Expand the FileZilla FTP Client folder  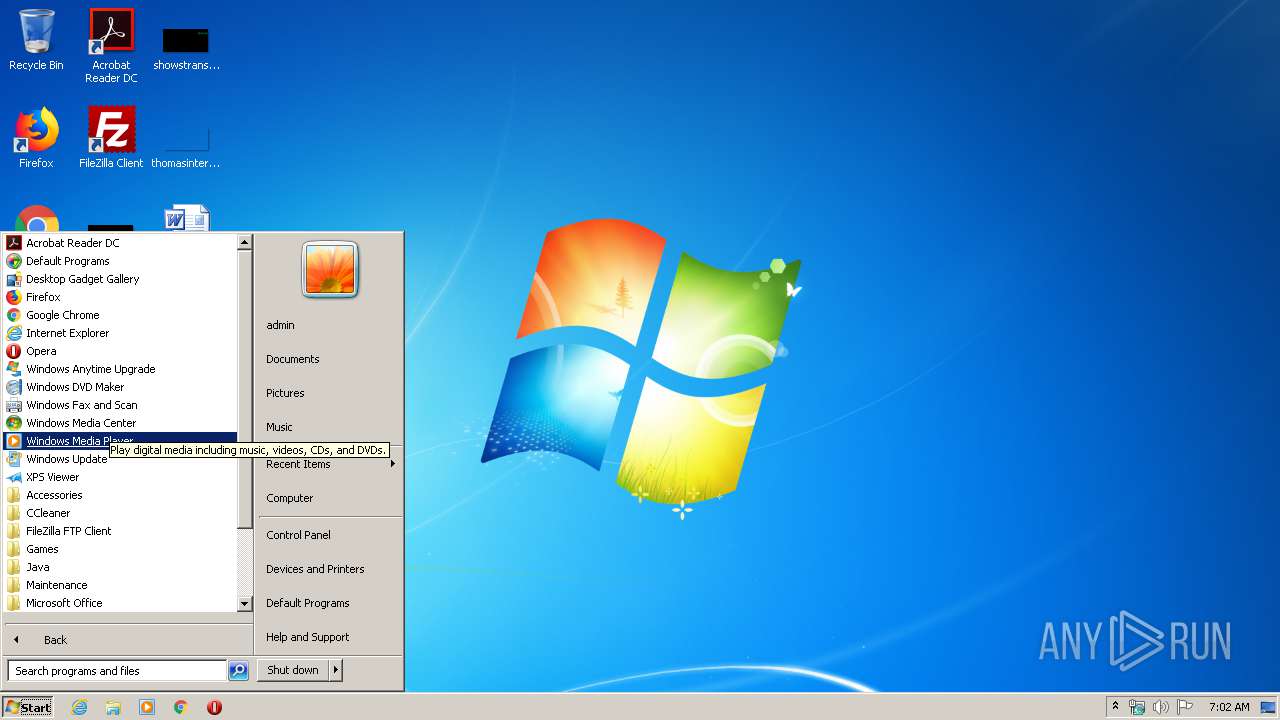tap(121, 531)
